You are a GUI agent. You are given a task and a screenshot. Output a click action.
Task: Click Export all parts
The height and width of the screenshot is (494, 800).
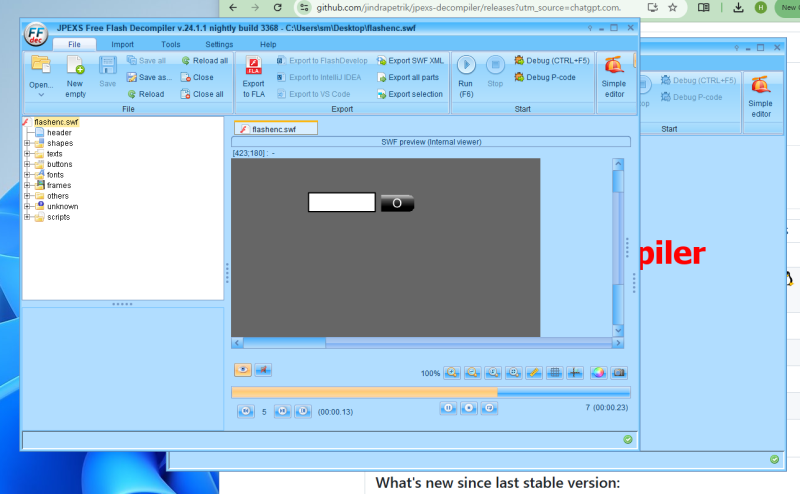pyautogui.click(x=408, y=77)
